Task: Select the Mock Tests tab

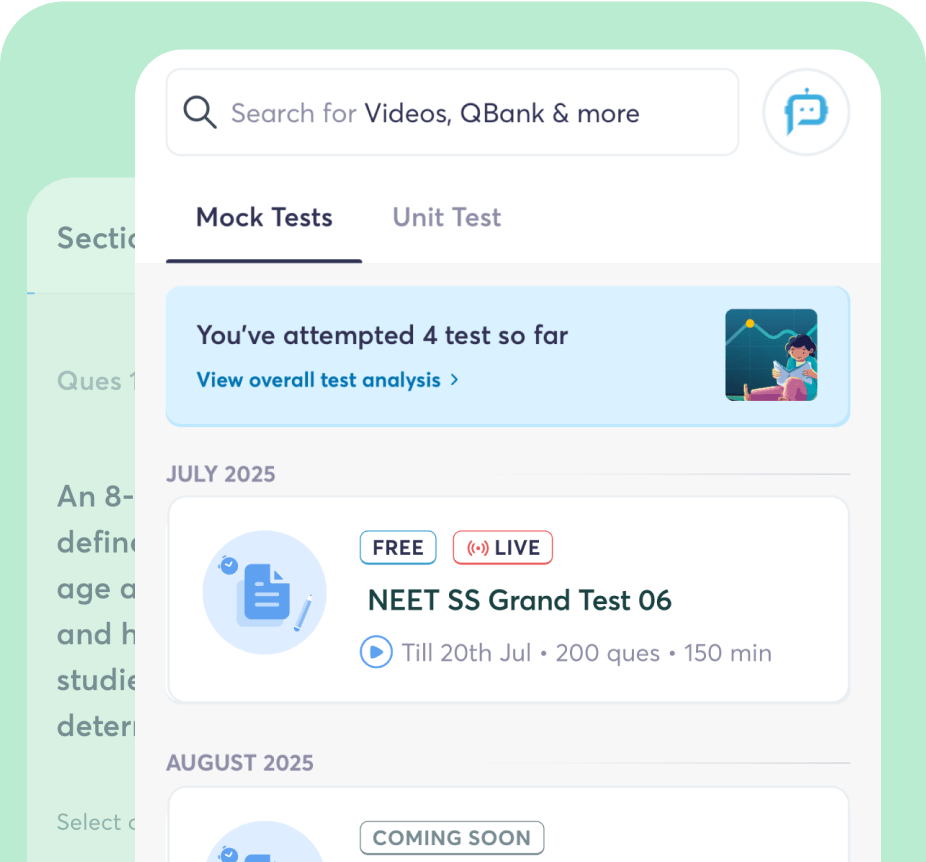Action: point(264,217)
